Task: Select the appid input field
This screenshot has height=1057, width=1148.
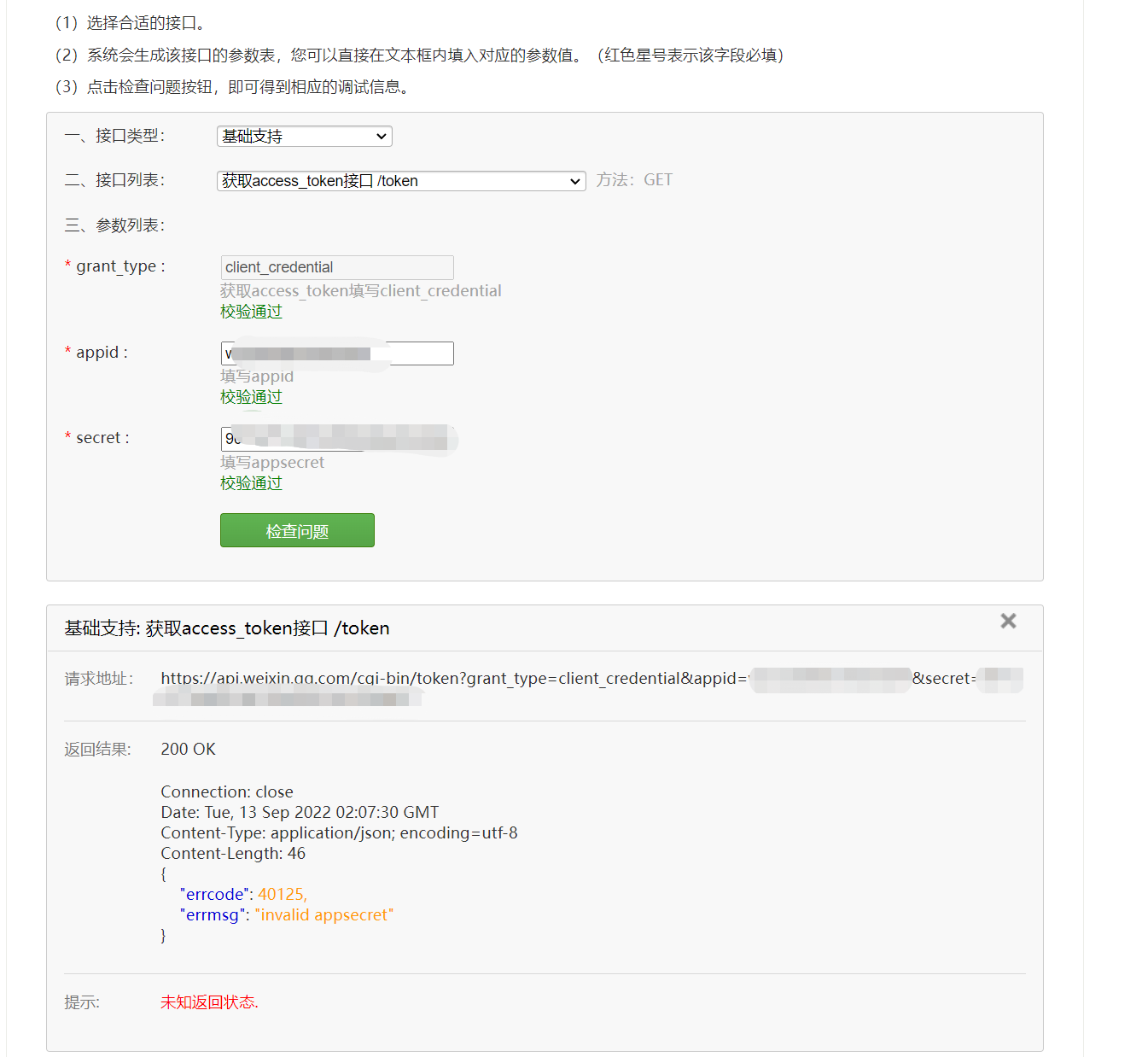Action: [336, 353]
